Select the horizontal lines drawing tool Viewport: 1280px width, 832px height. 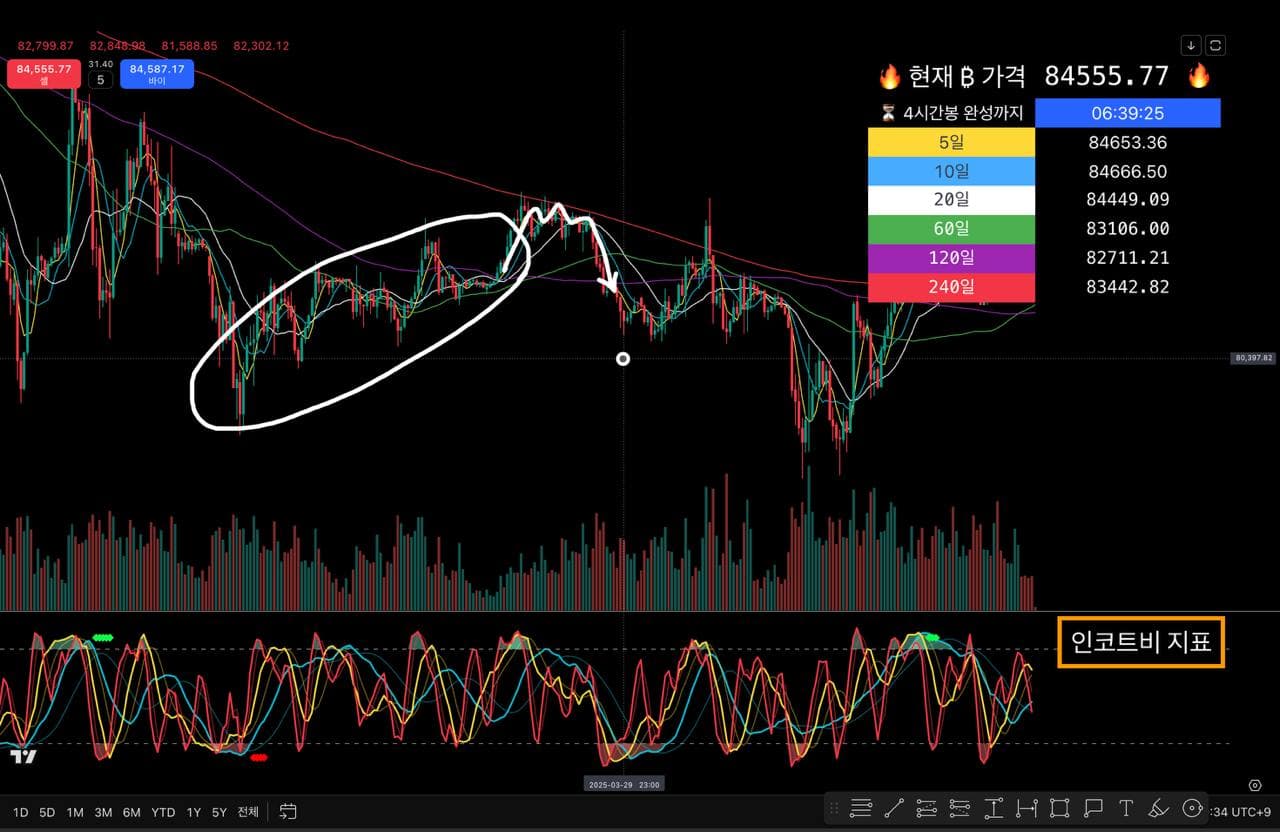(x=860, y=808)
